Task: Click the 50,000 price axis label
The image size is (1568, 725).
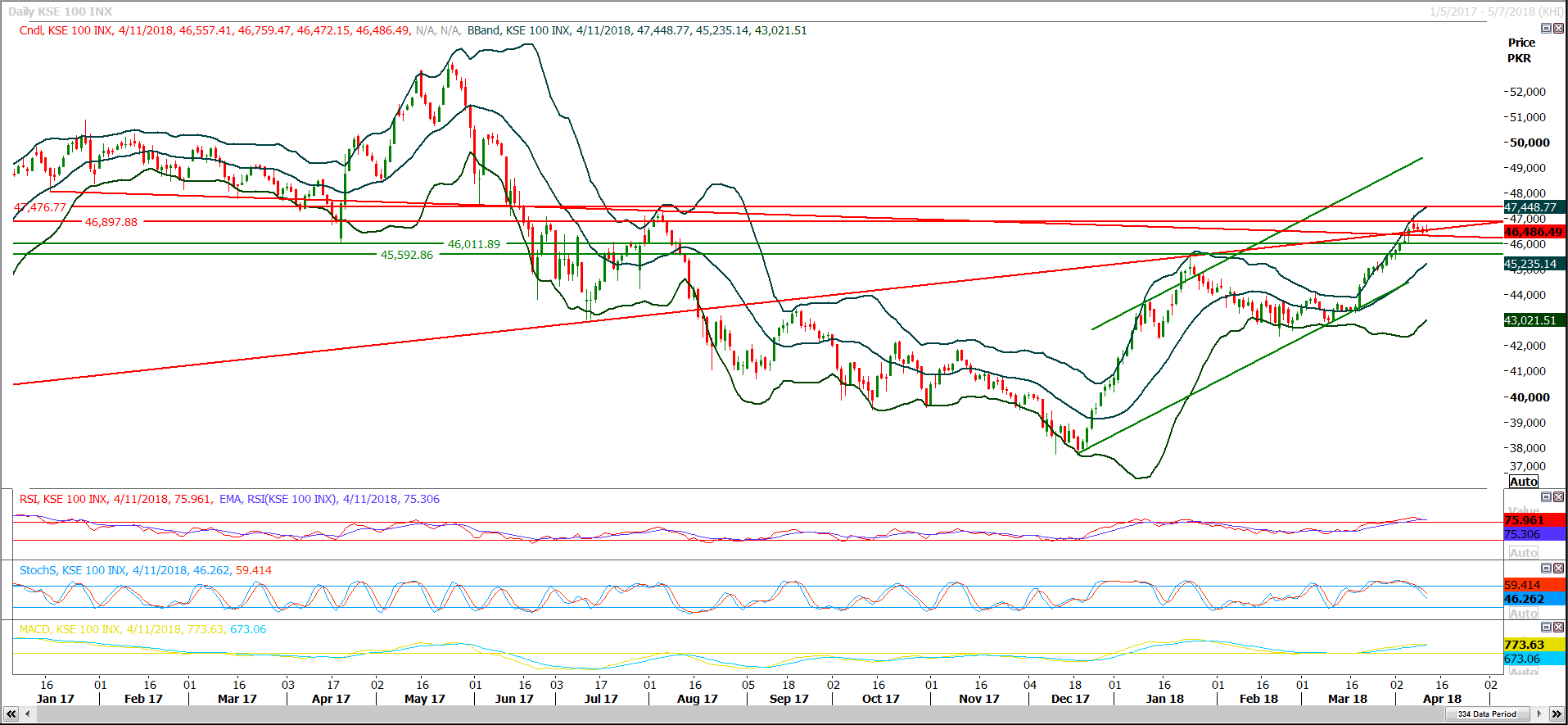Action: click(1530, 143)
